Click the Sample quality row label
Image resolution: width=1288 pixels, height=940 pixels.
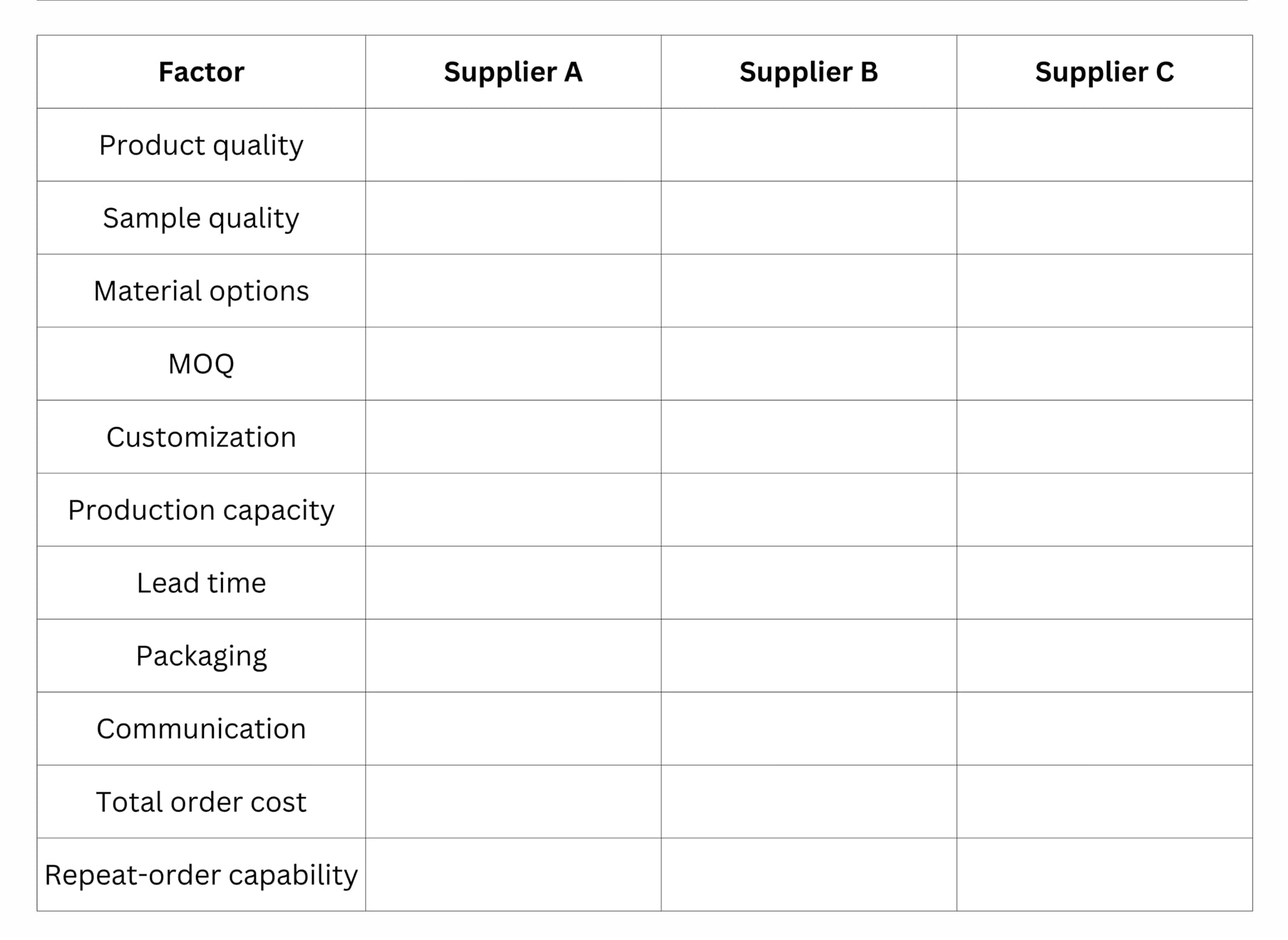(201, 218)
